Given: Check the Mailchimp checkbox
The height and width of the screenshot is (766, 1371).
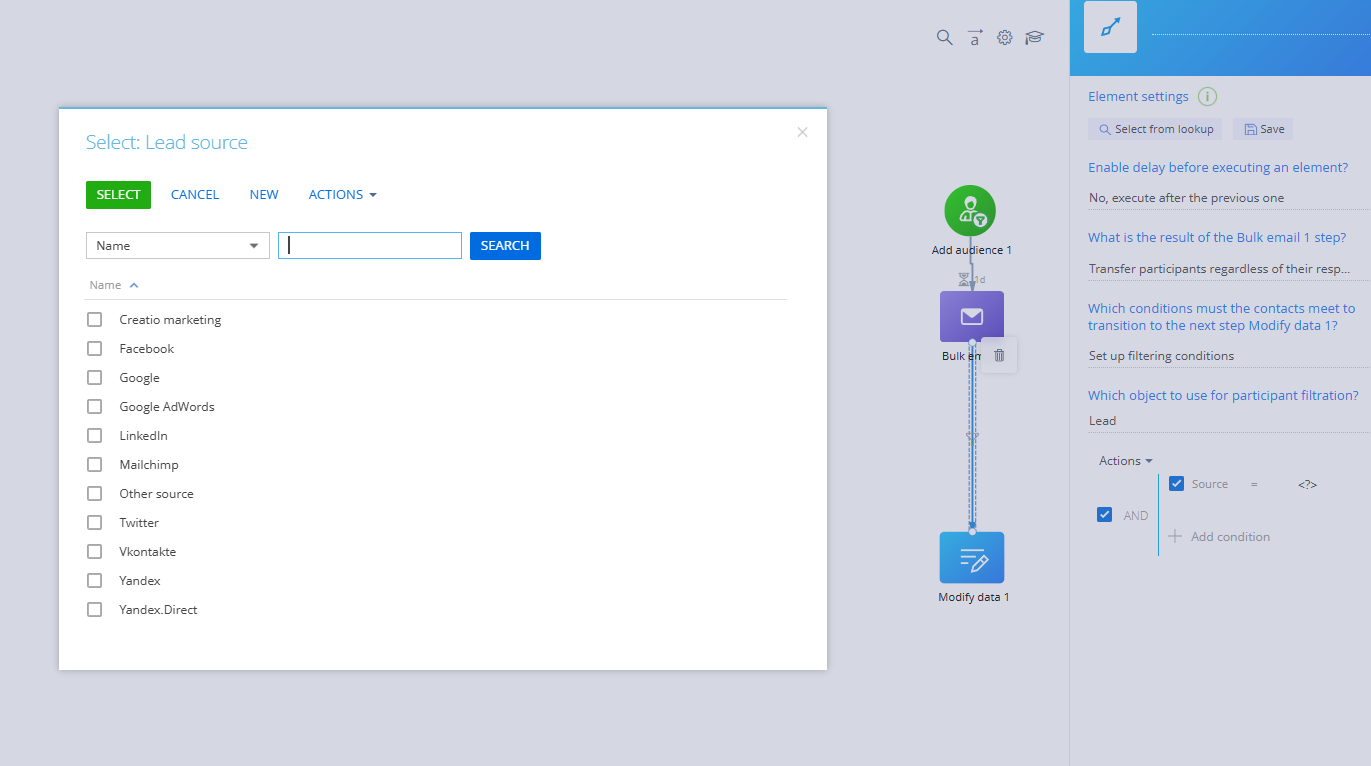Looking at the screenshot, I should point(95,465).
